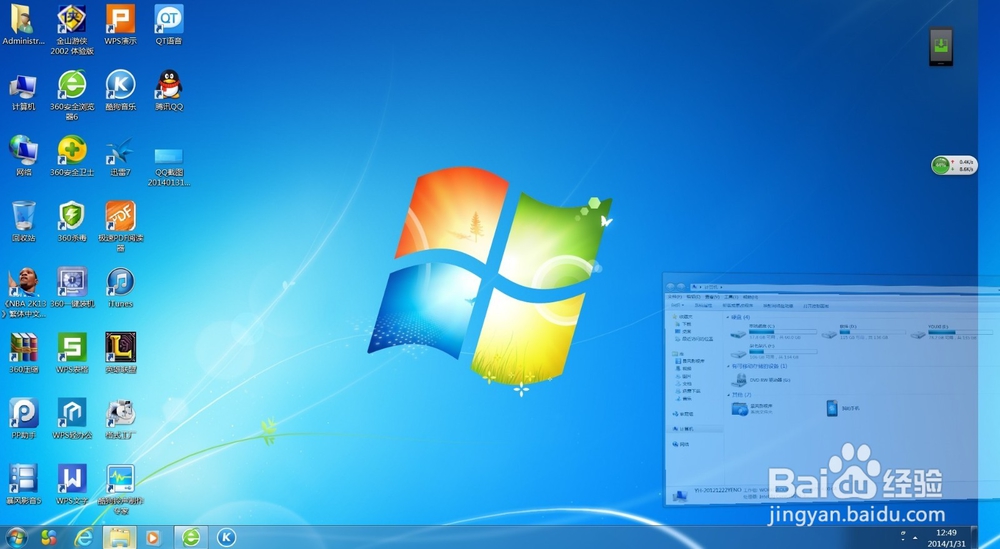Open 360一键装机 desktop shortcut
Screen dimensions: 1000x549
(x=72, y=288)
